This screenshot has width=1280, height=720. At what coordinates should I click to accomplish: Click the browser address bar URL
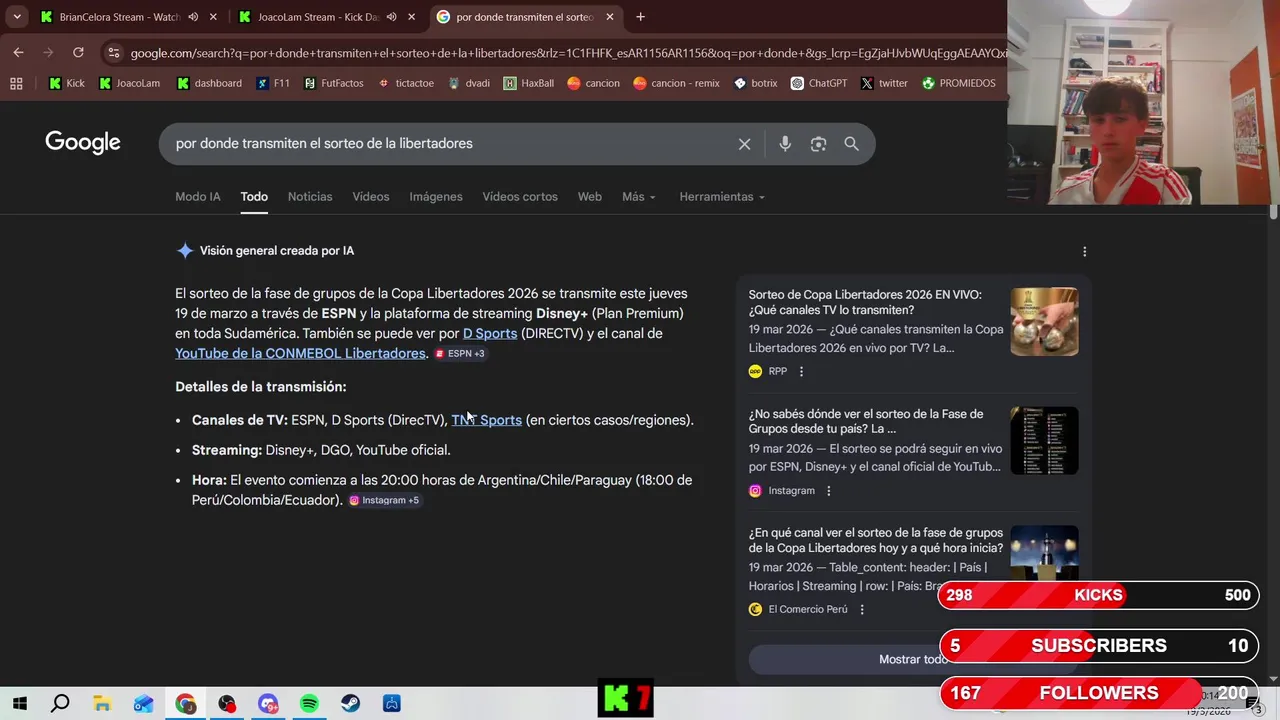pyautogui.click(x=568, y=53)
